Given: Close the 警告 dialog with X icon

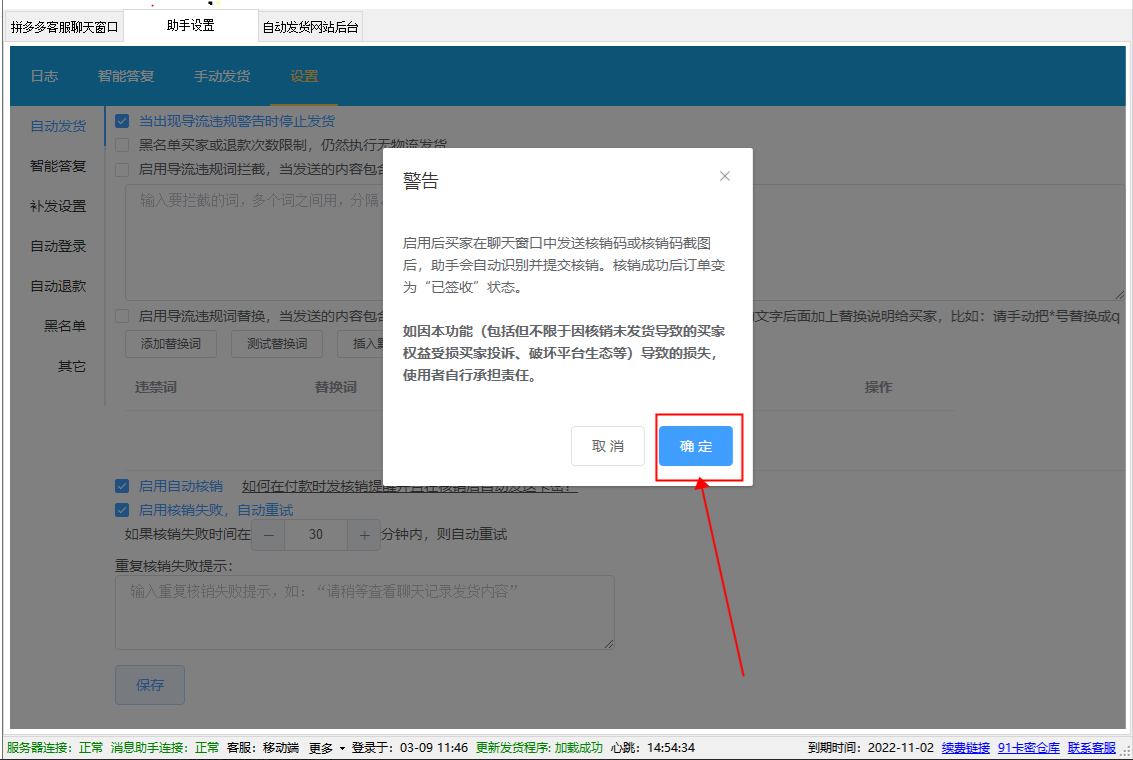Looking at the screenshot, I should [x=725, y=176].
